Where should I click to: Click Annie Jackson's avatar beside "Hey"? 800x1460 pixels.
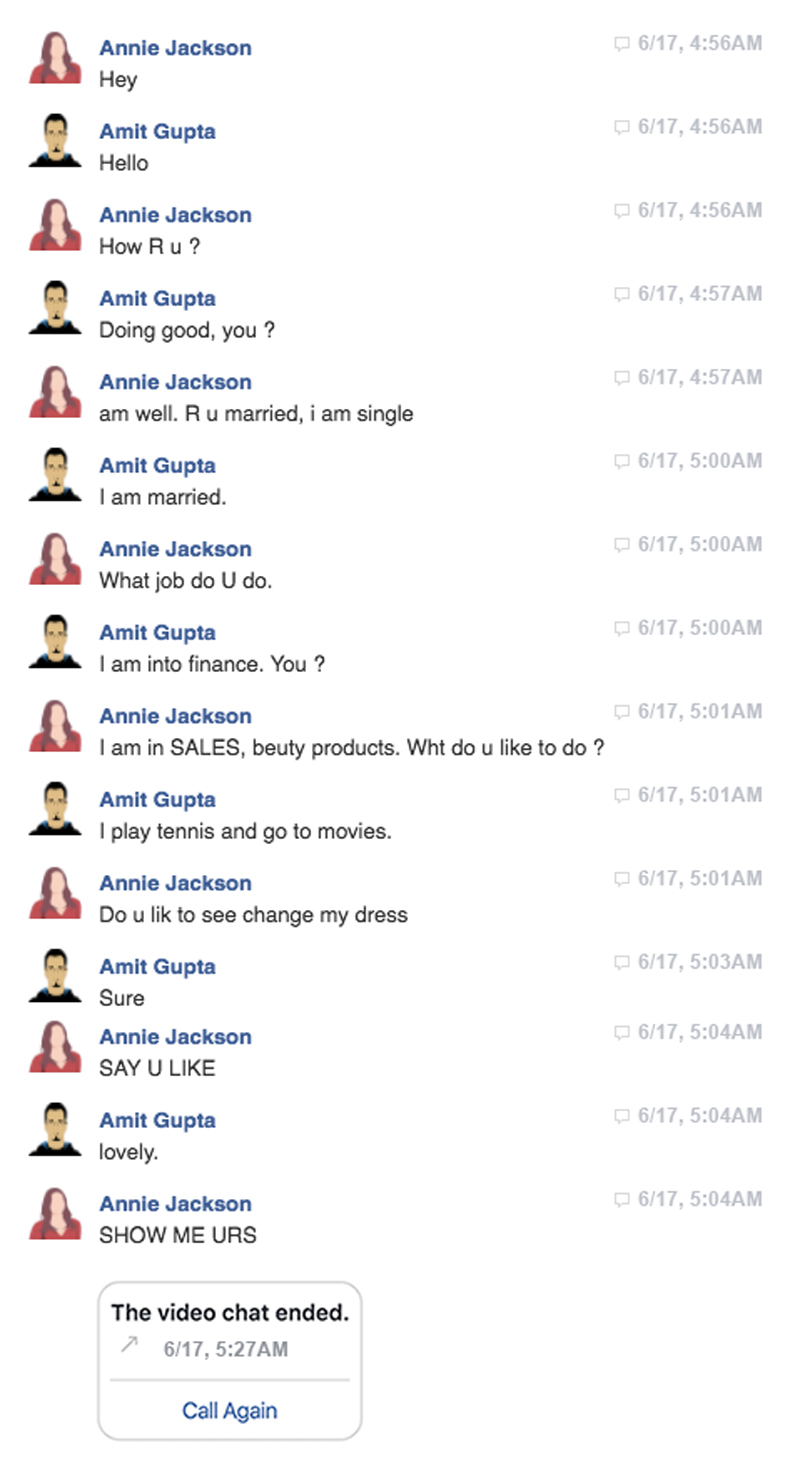pyautogui.click(x=55, y=59)
